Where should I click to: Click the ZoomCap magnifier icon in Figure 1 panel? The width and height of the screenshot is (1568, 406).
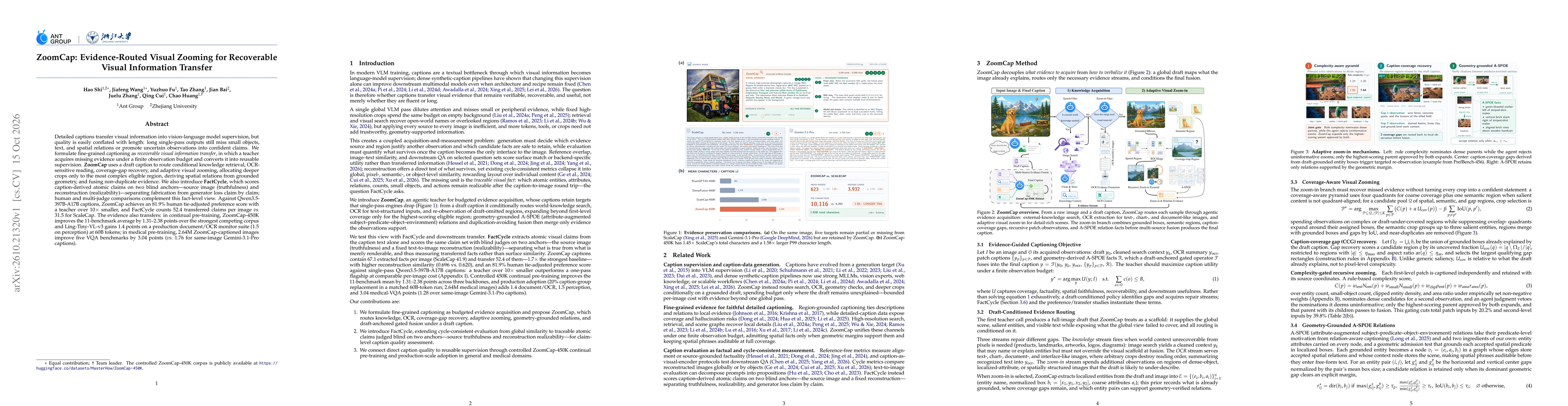point(762,72)
